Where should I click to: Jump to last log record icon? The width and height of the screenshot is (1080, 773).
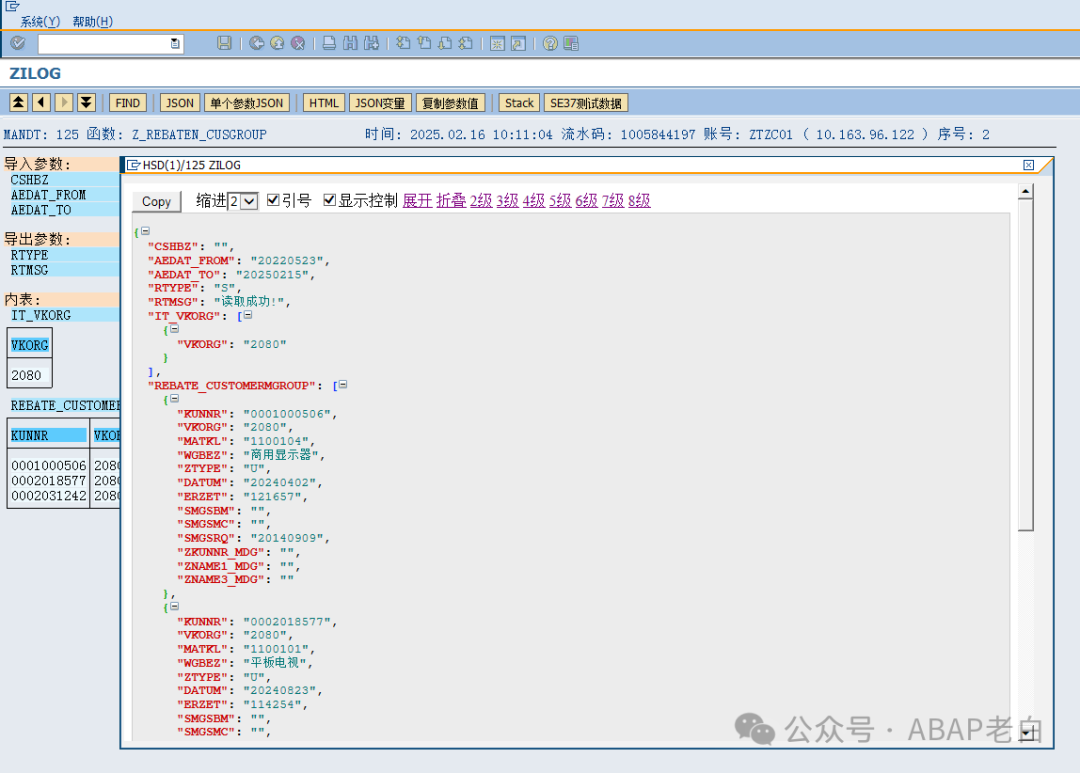[x=86, y=103]
